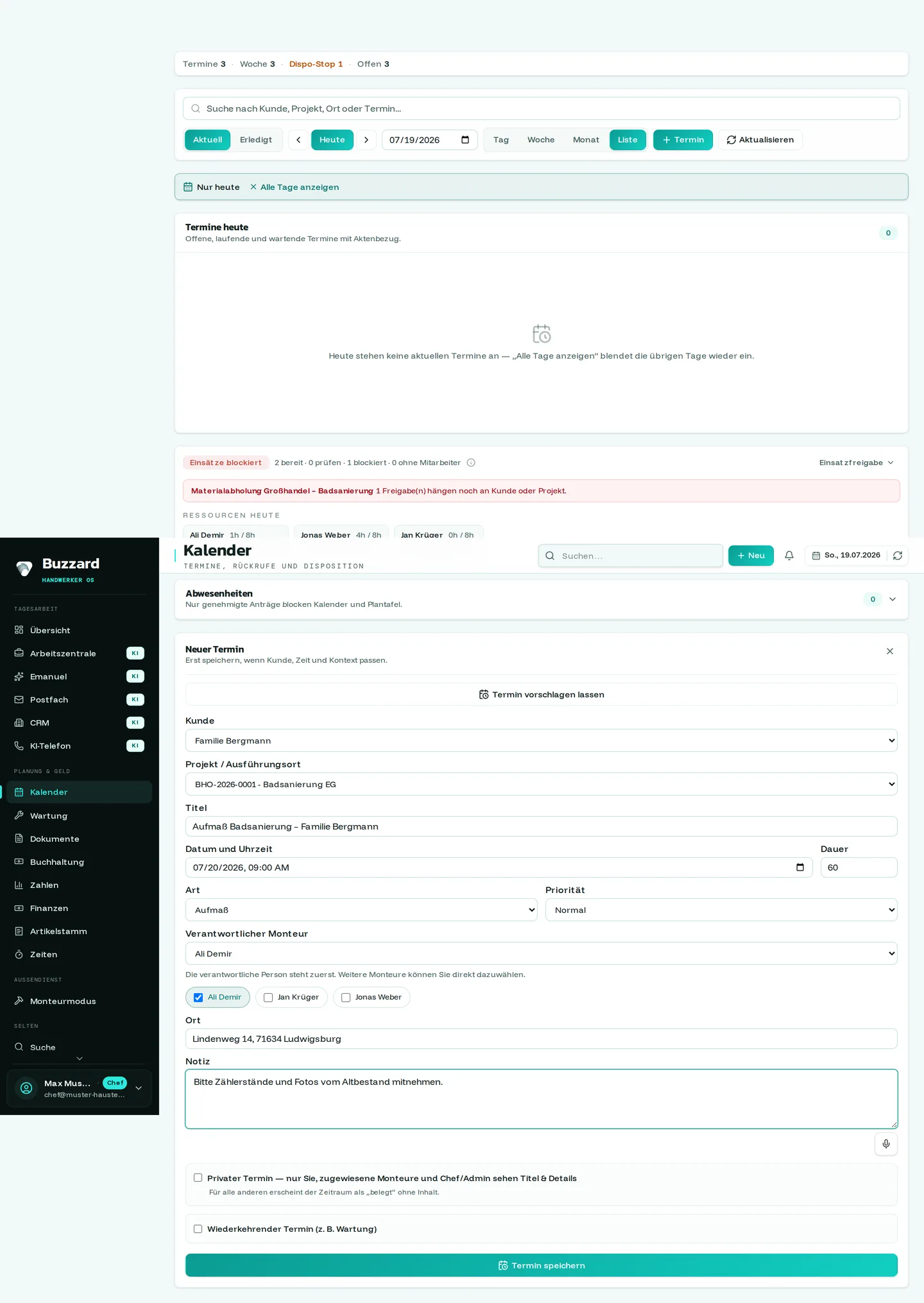The image size is (924, 1303).
Task: Expand the Abwesenheiten panel
Action: [892, 599]
